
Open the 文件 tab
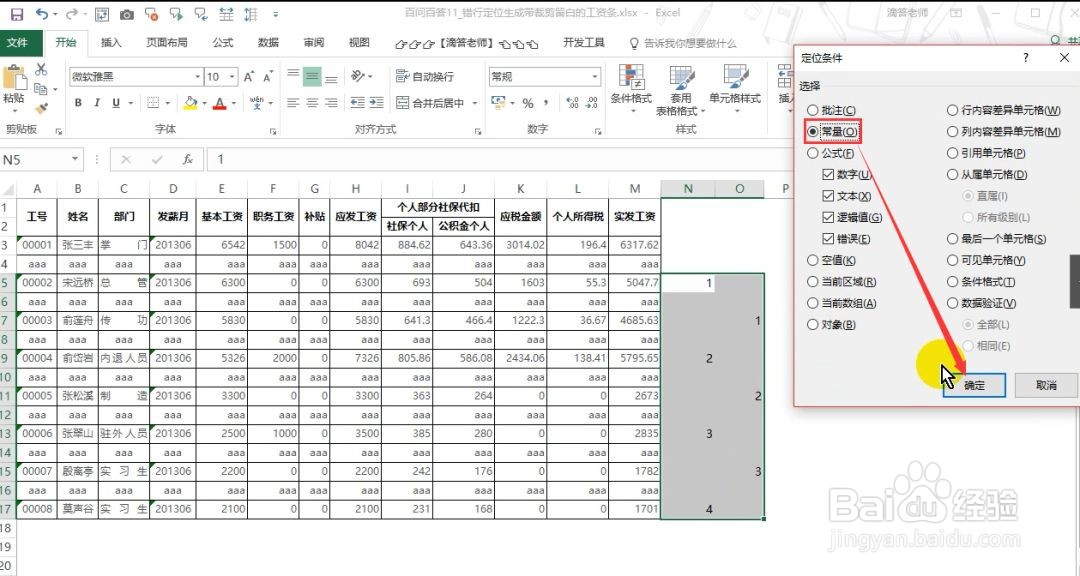[x=17, y=43]
